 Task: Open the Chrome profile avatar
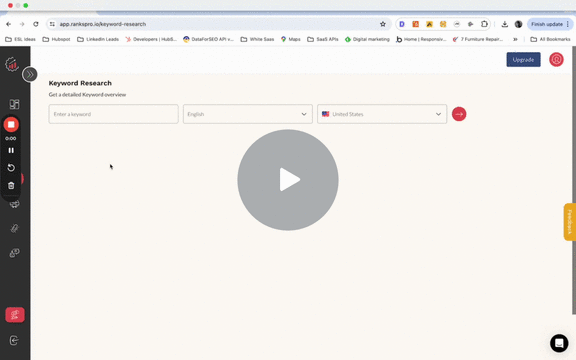click(x=518, y=24)
